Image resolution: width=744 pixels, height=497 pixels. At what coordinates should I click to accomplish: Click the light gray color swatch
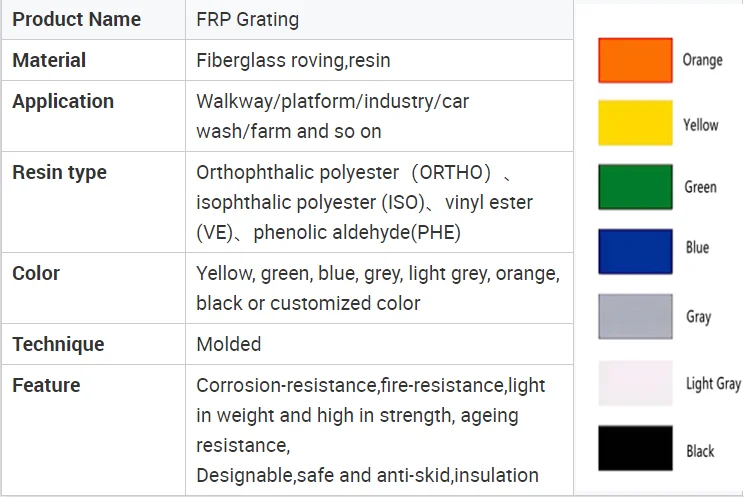coord(635,383)
